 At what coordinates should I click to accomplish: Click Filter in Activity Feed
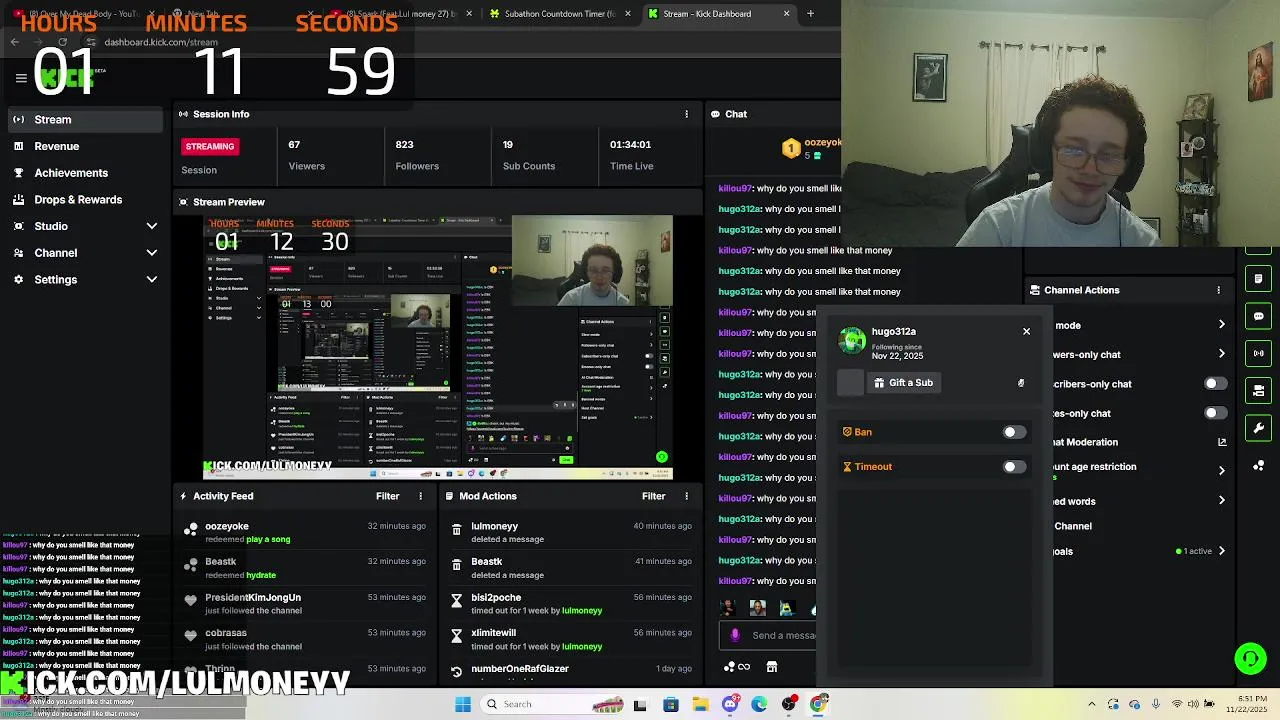coord(388,496)
